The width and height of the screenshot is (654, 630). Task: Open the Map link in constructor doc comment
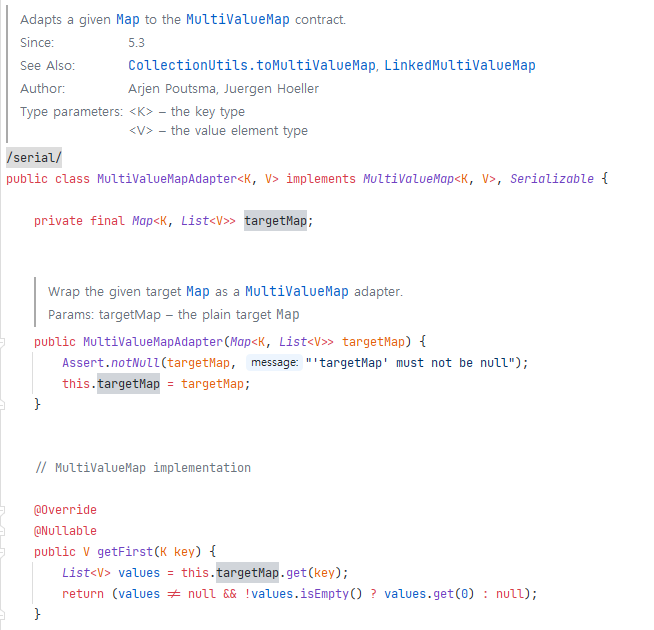tap(198, 291)
